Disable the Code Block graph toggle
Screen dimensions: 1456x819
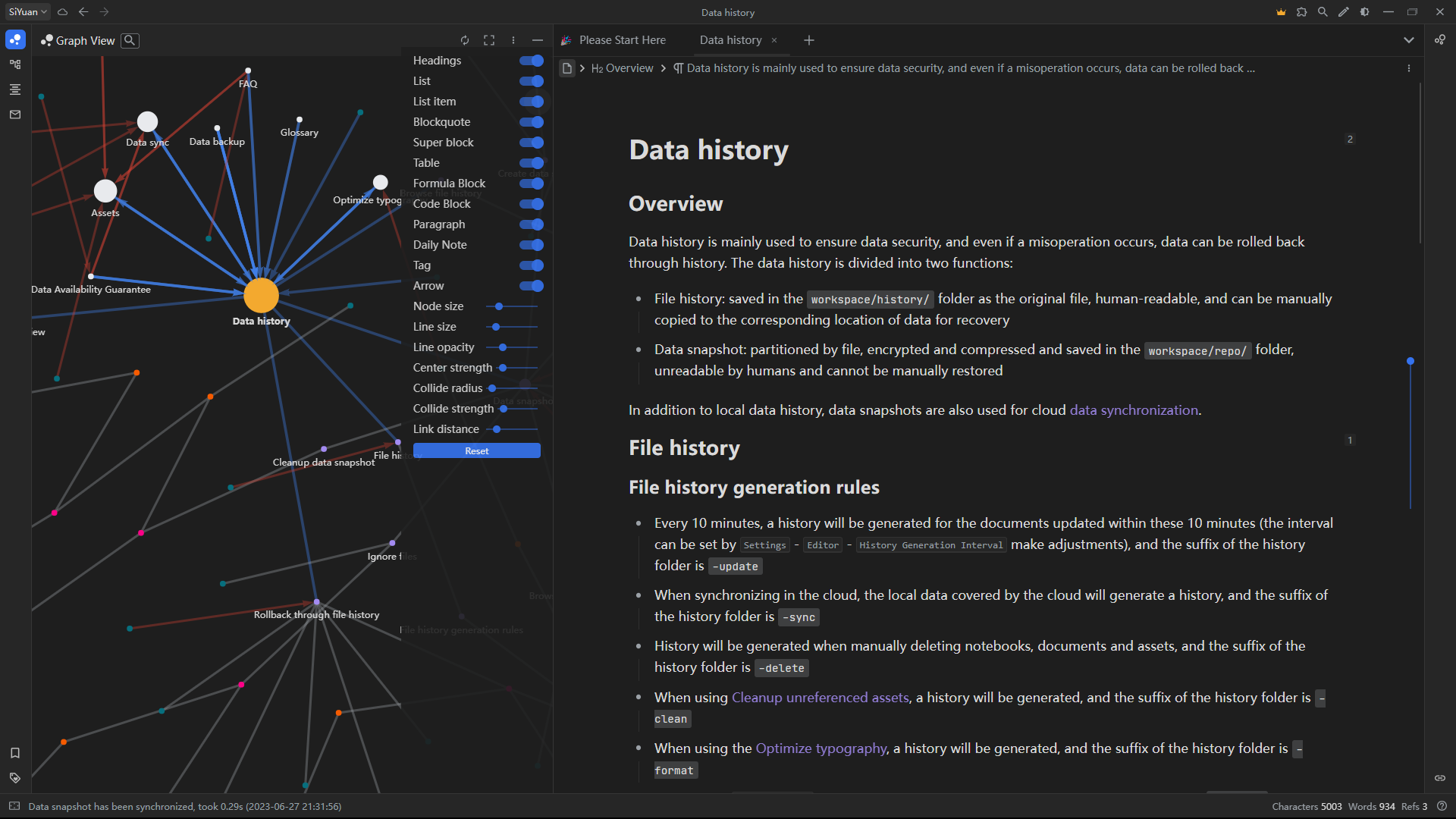(532, 204)
